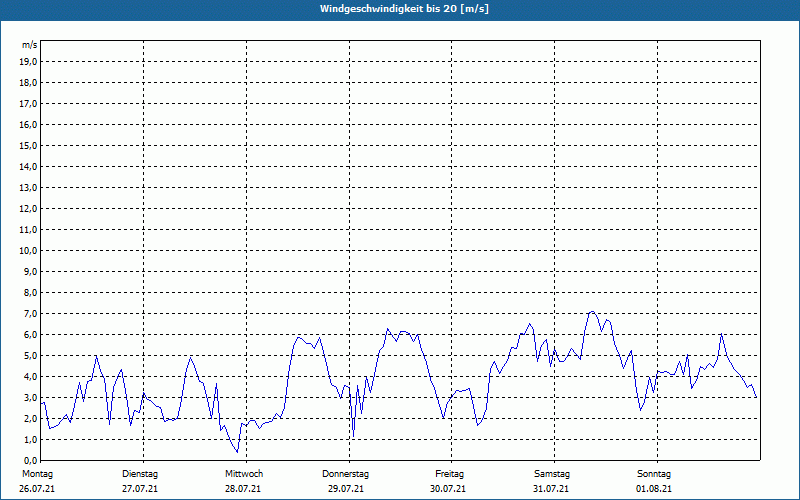Select the 0,0 axis value
The image size is (800, 500).
click(30, 461)
